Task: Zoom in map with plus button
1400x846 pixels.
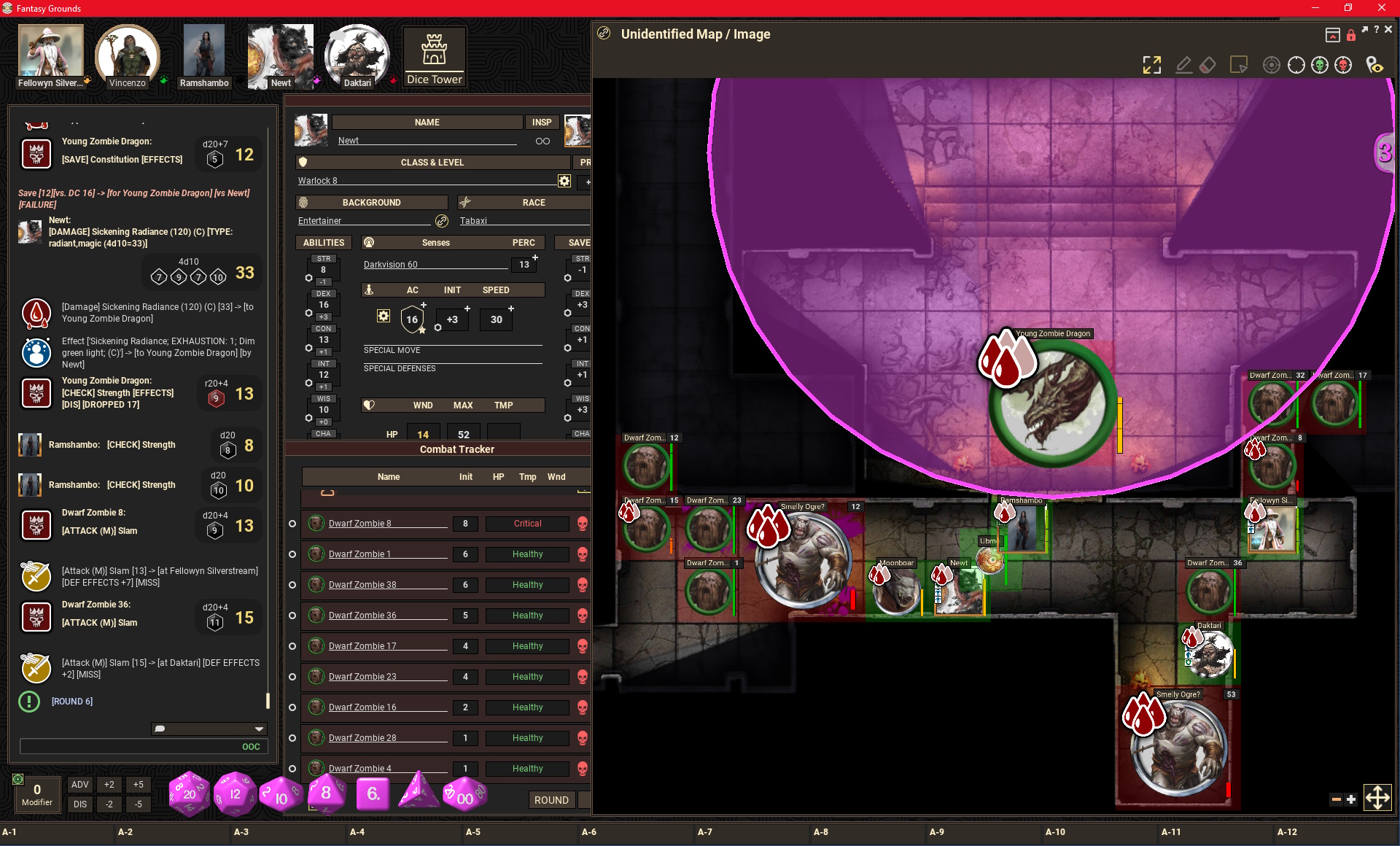Action: pos(1351,799)
